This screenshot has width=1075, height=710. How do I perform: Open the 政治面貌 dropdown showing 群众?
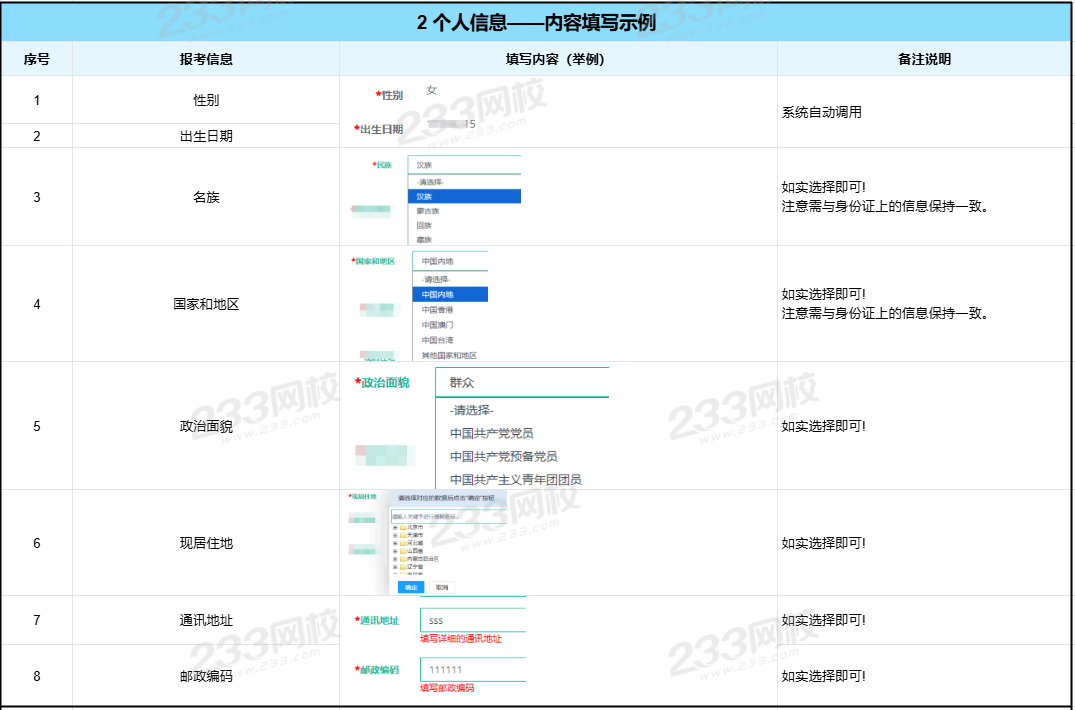pyautogui.click(x=522, y=382)
